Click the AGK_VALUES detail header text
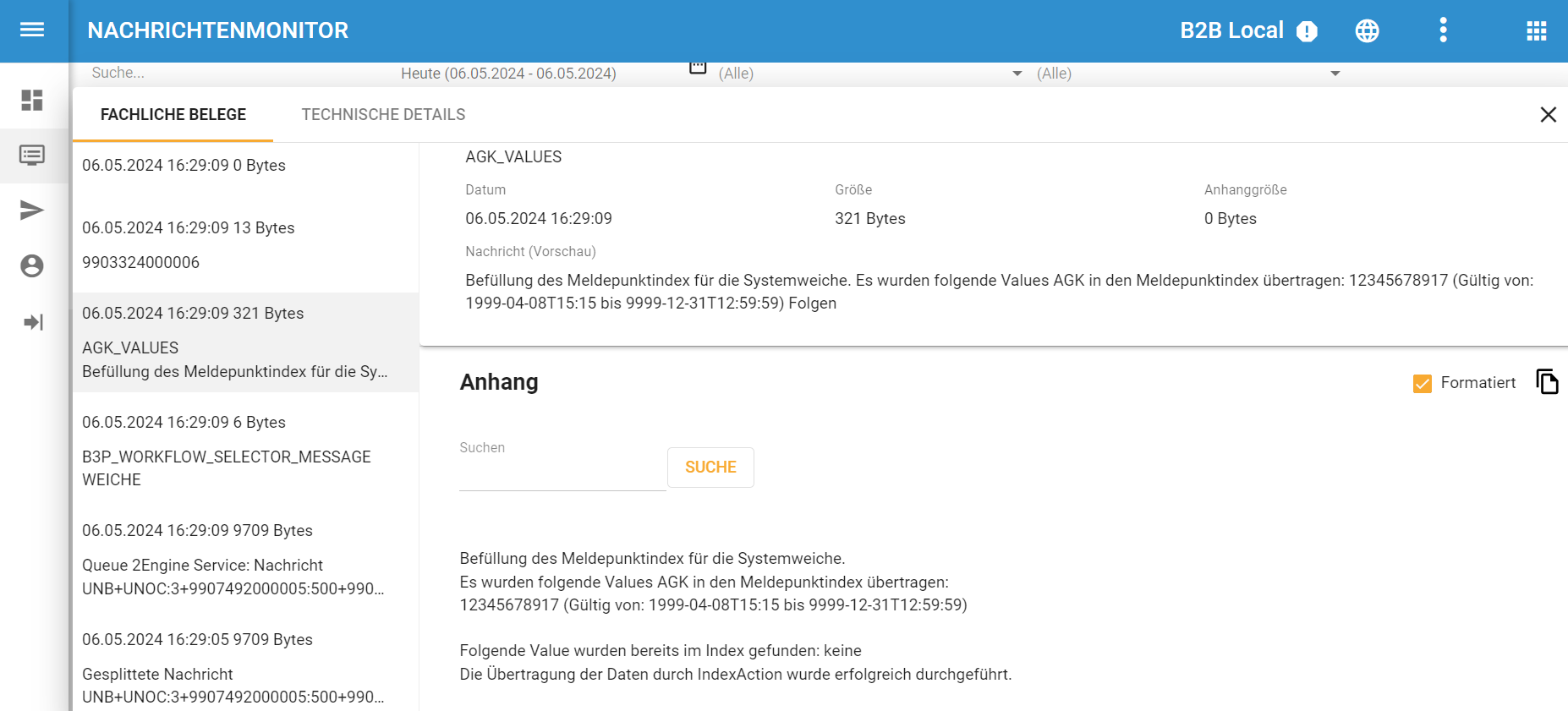Viewport: 1568px width, 711px height. [513, 157]
